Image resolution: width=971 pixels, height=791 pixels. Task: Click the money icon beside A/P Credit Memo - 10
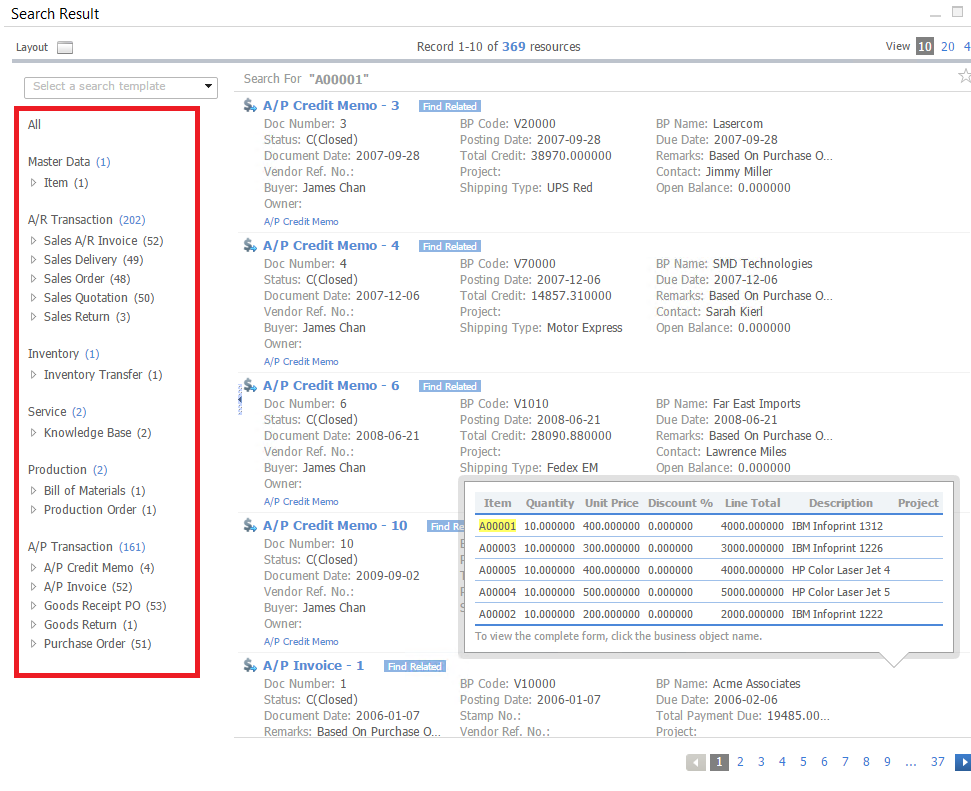click(247, 524)
